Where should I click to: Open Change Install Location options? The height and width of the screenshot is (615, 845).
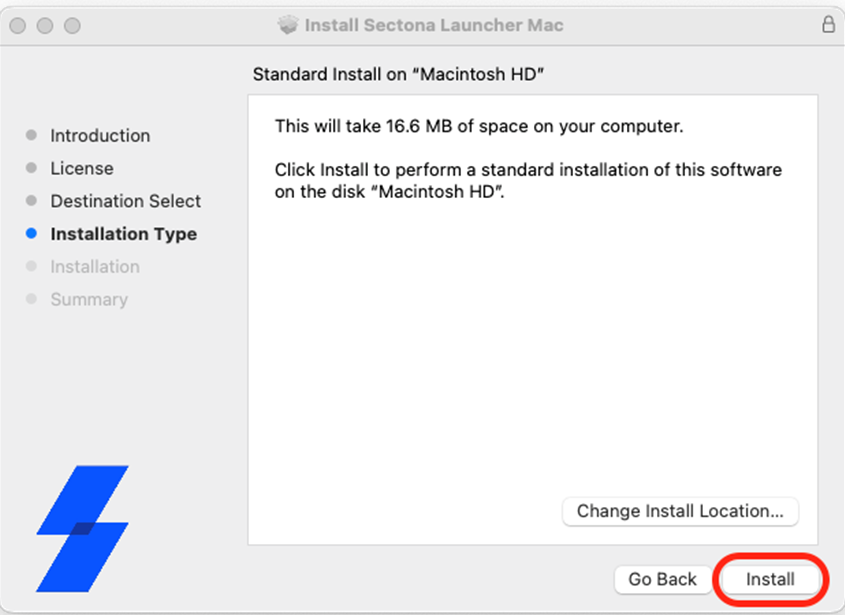point(680,511)
